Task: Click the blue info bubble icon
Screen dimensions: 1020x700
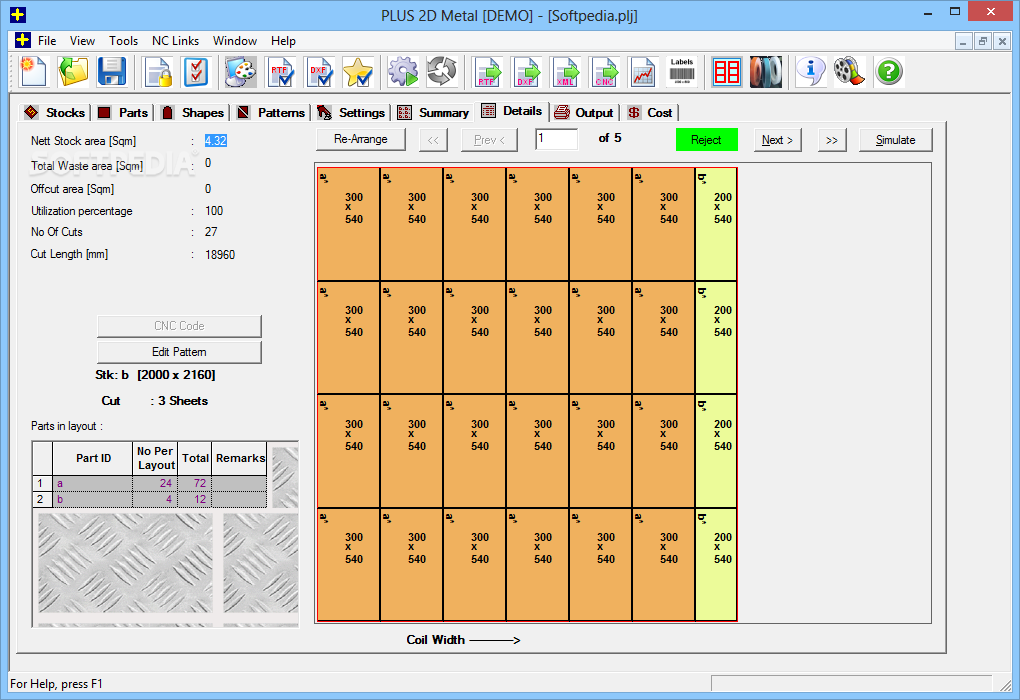Action: tap(810, 72)
